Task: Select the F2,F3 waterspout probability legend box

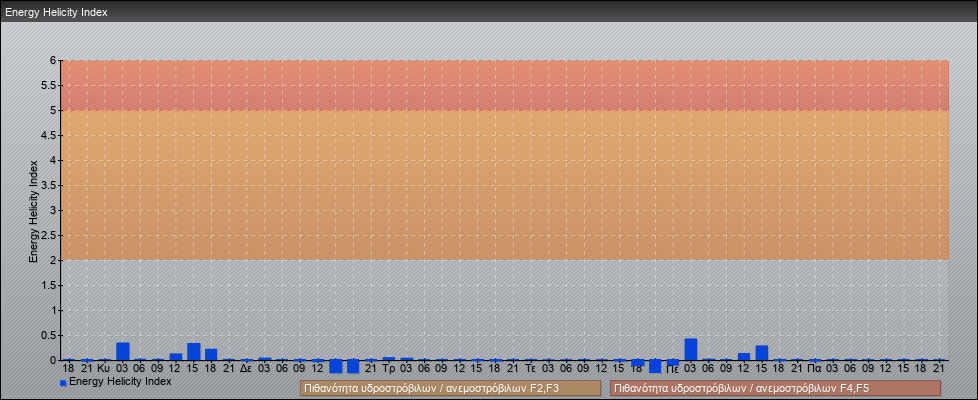Action: [x=450, y=388]
